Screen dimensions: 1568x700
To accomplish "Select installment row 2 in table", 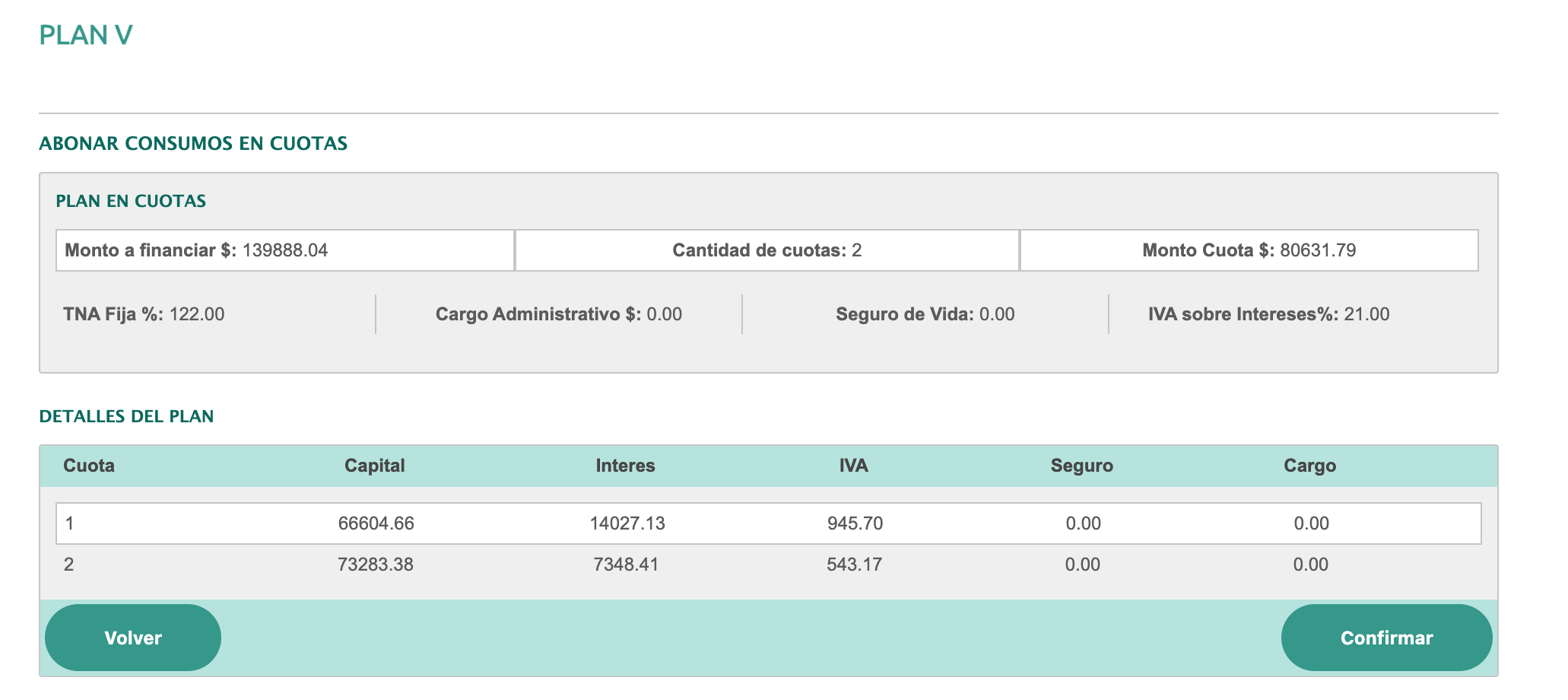I will tap(768, 565).
